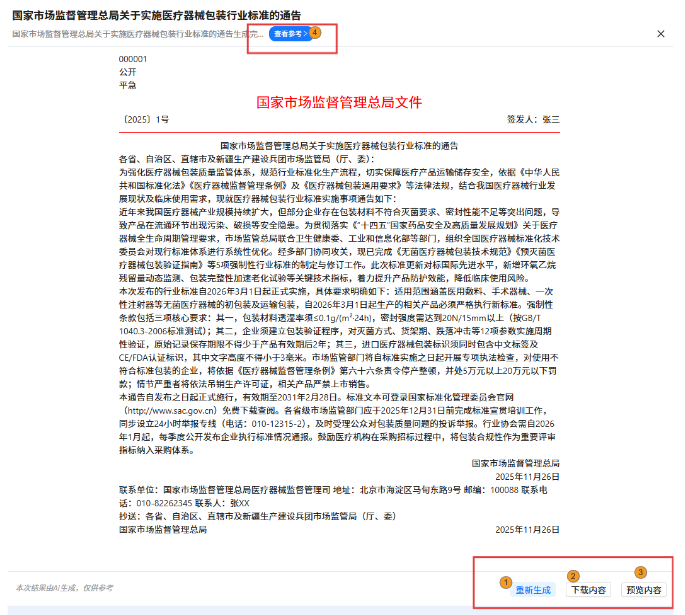Click the document number 〔2025〕1号
The image size is (685, 615).
point(145,120)
